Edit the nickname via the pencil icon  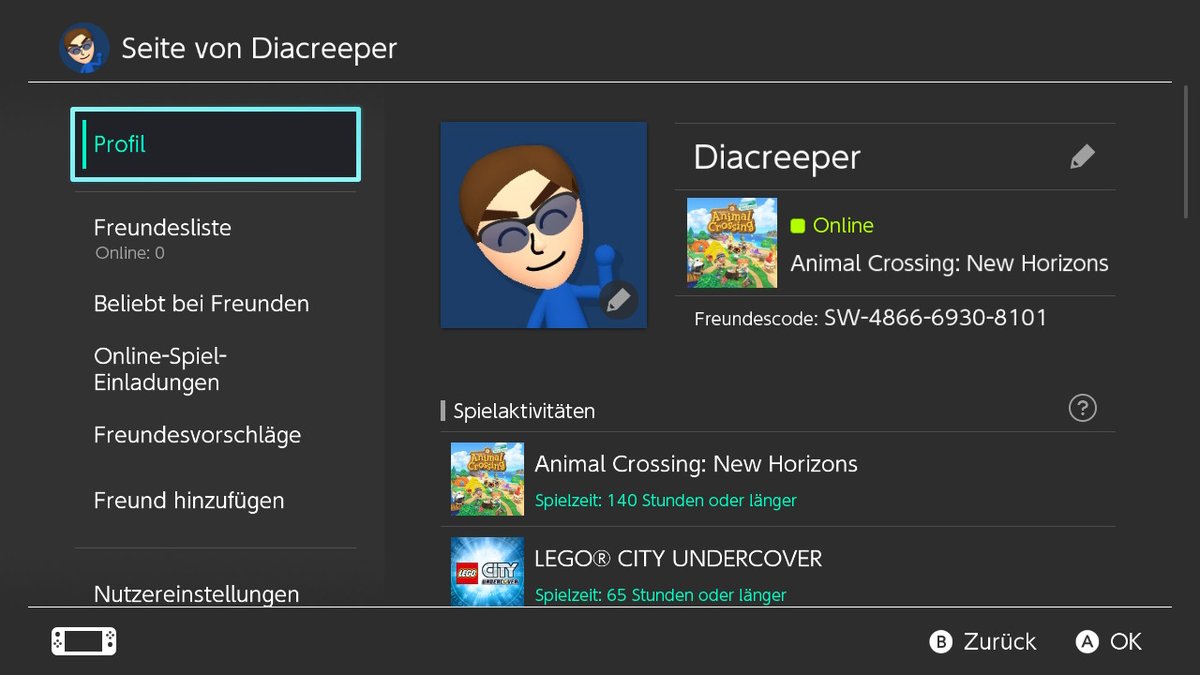point(1082,157)
